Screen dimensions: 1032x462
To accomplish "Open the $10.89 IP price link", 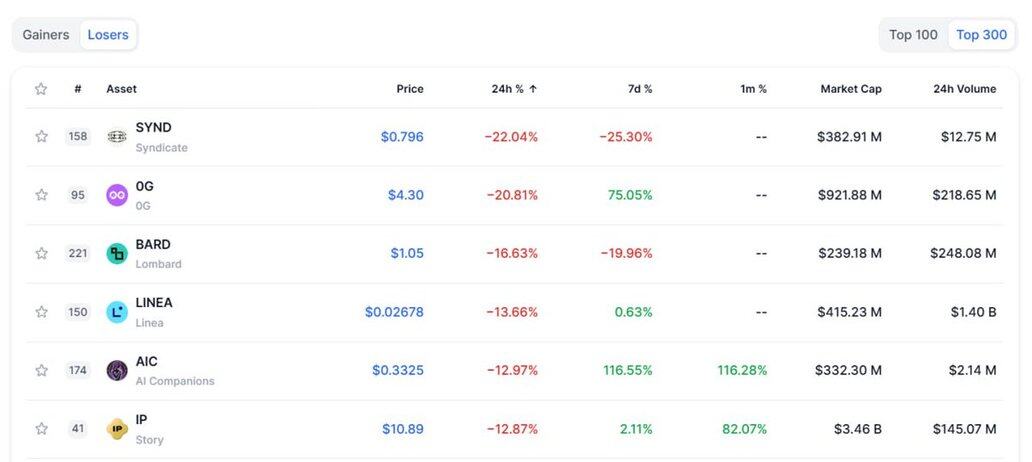I will pos(403,429).
